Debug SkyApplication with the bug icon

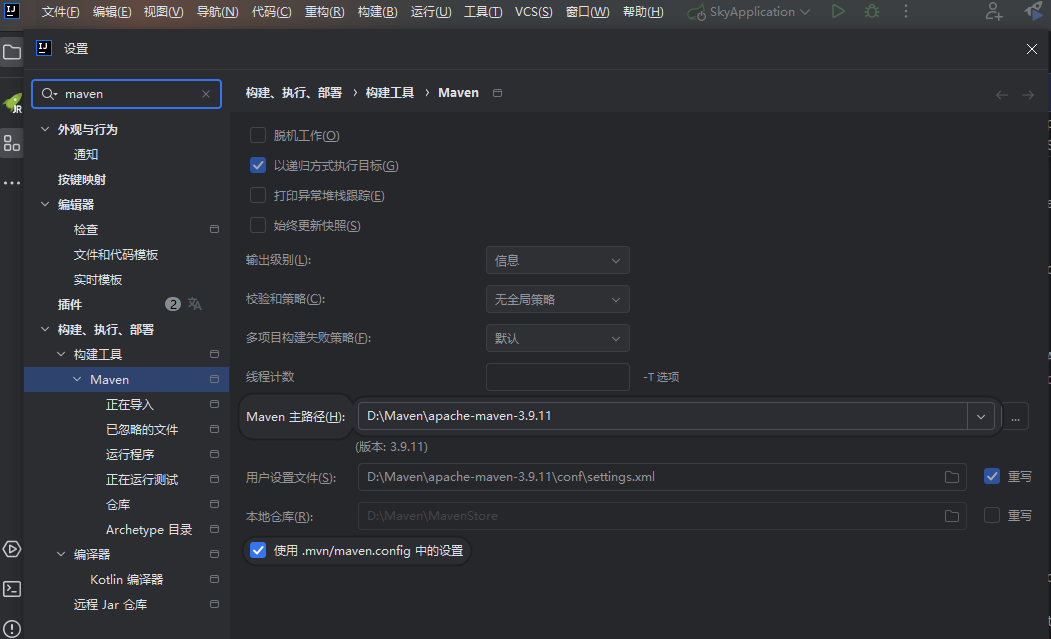pos(871,11)
